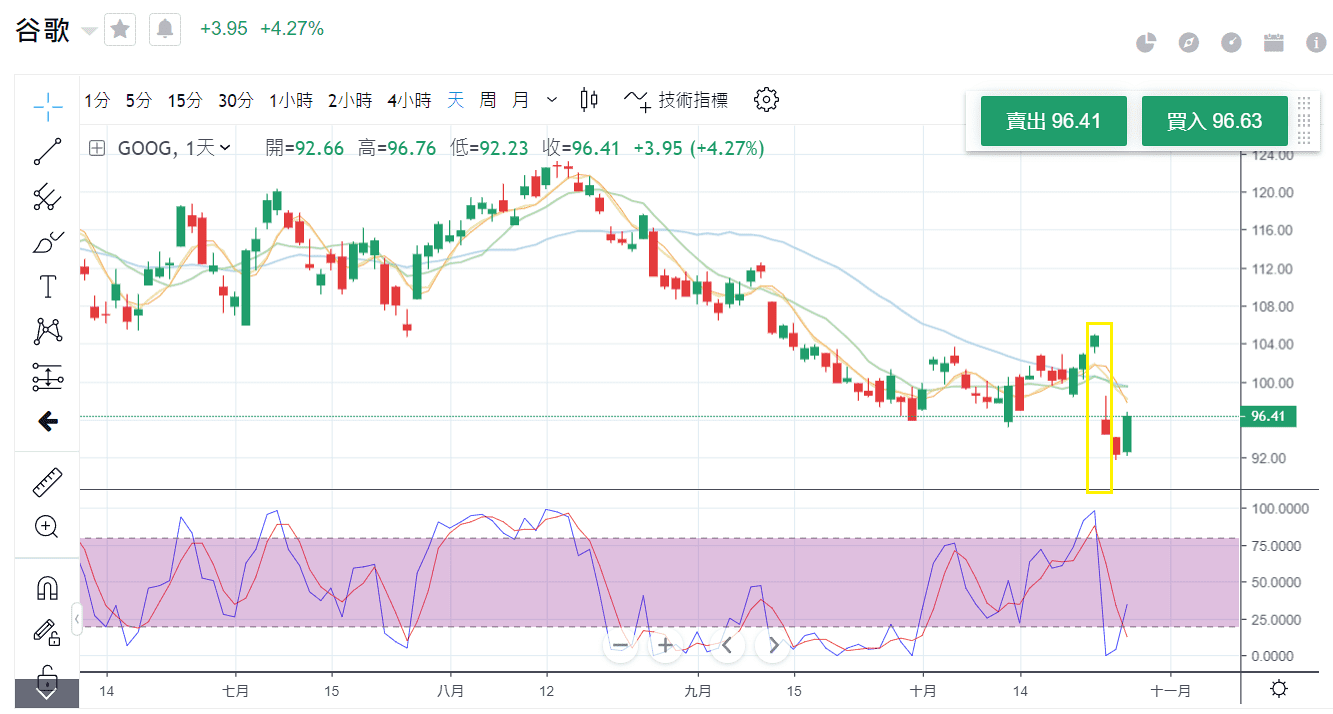Click the price alert bell icon
The height and width of the screenshot is (714, 1333).
coord(165,30)
